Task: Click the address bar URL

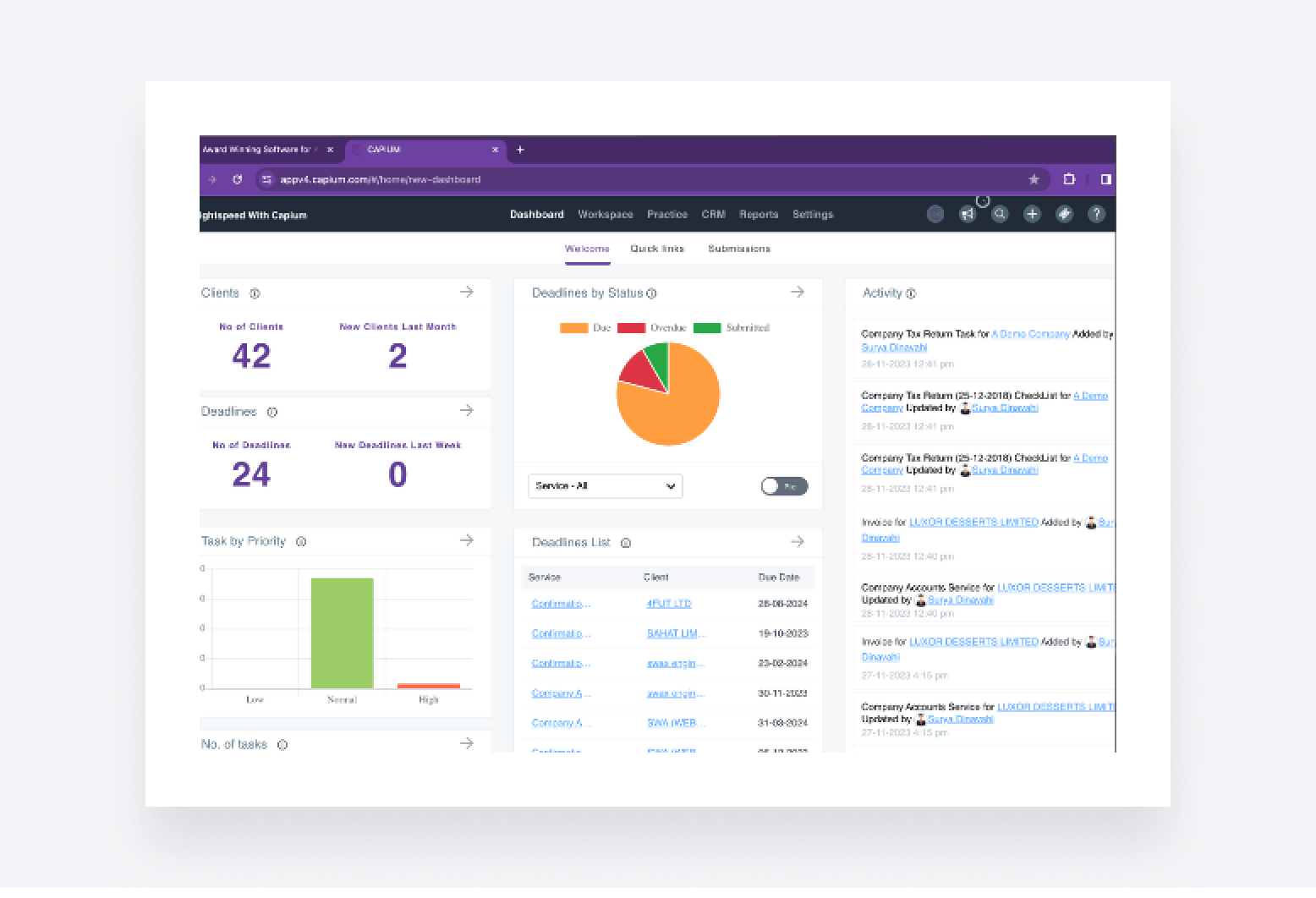Action: 381,179
